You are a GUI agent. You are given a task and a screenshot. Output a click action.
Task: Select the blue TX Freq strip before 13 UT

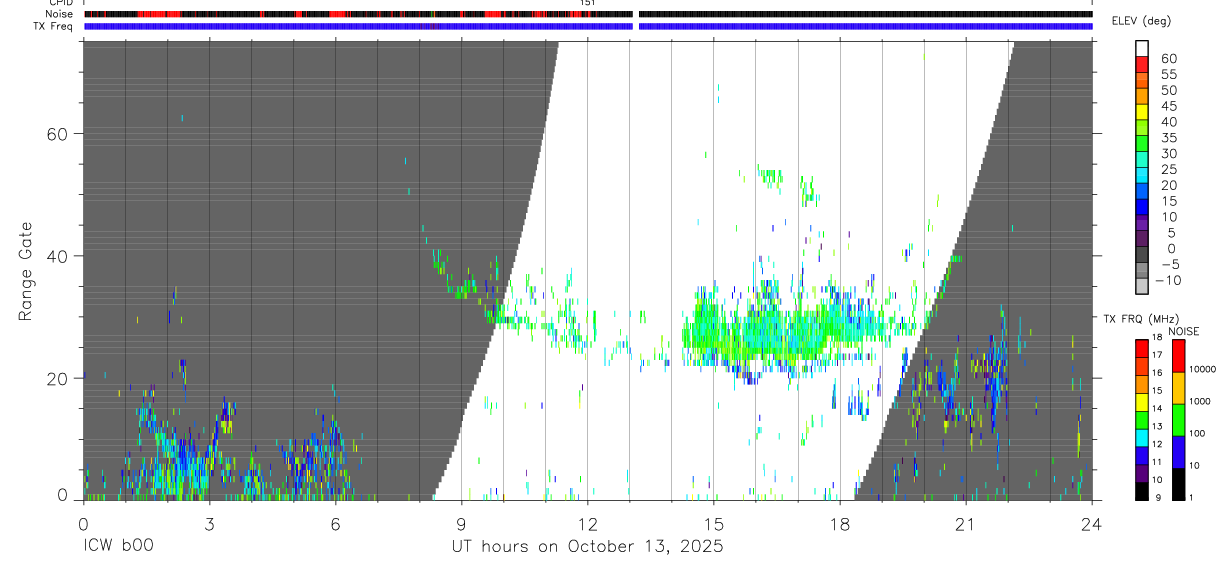(x=359, y=26)
